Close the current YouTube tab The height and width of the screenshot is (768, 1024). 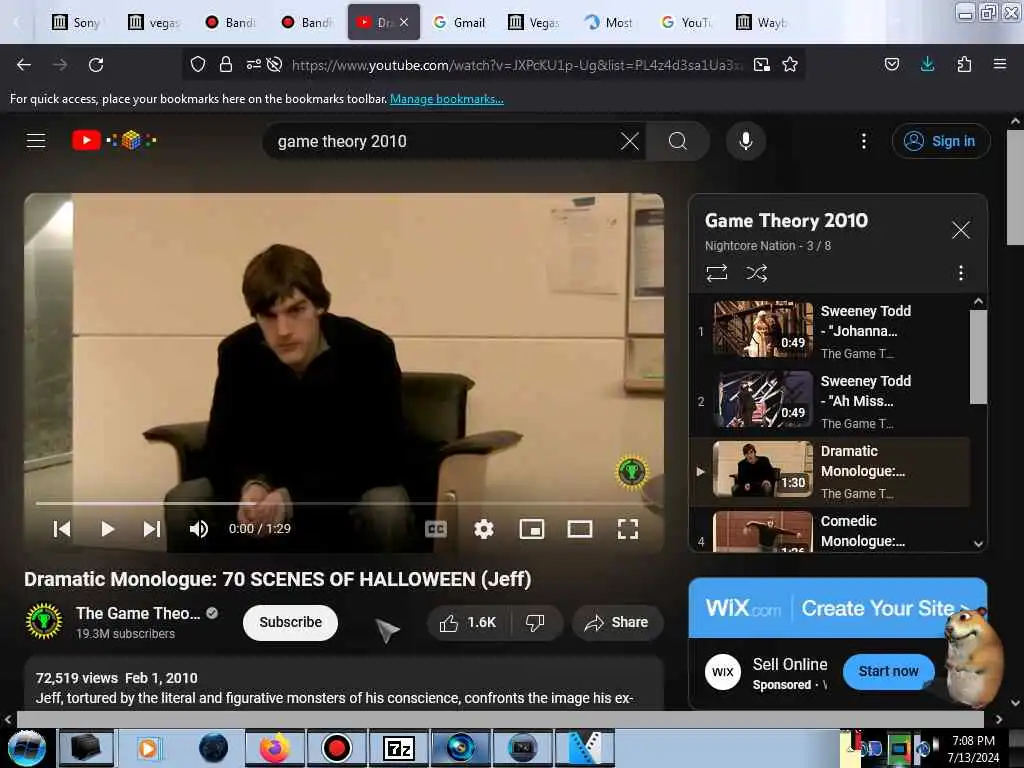pyautogui.click(x=404, y=22)
